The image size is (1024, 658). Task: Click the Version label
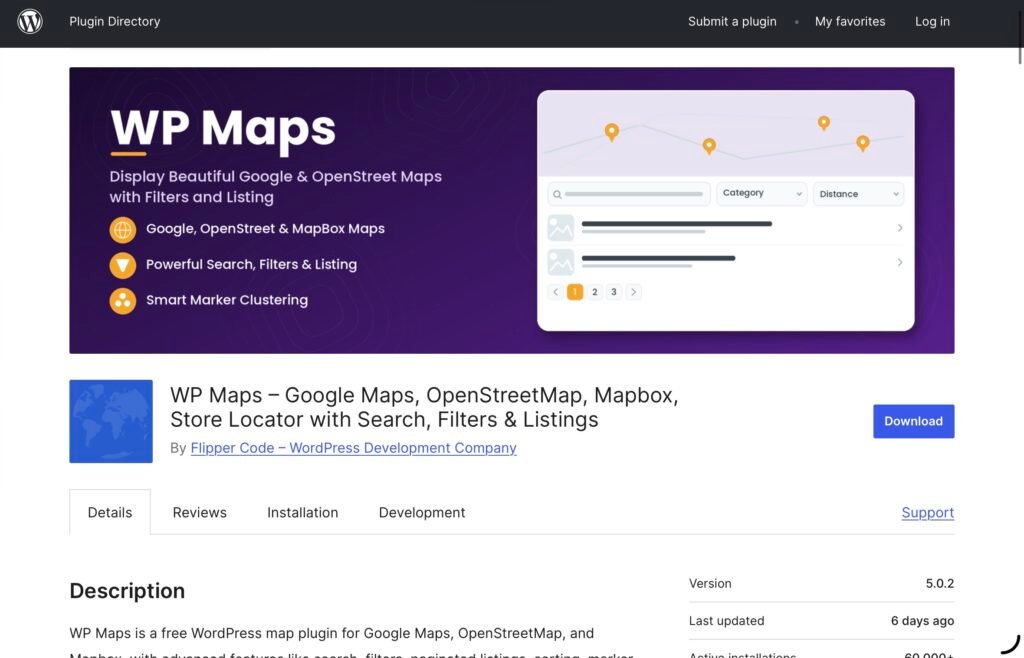[x=710, y=584]
